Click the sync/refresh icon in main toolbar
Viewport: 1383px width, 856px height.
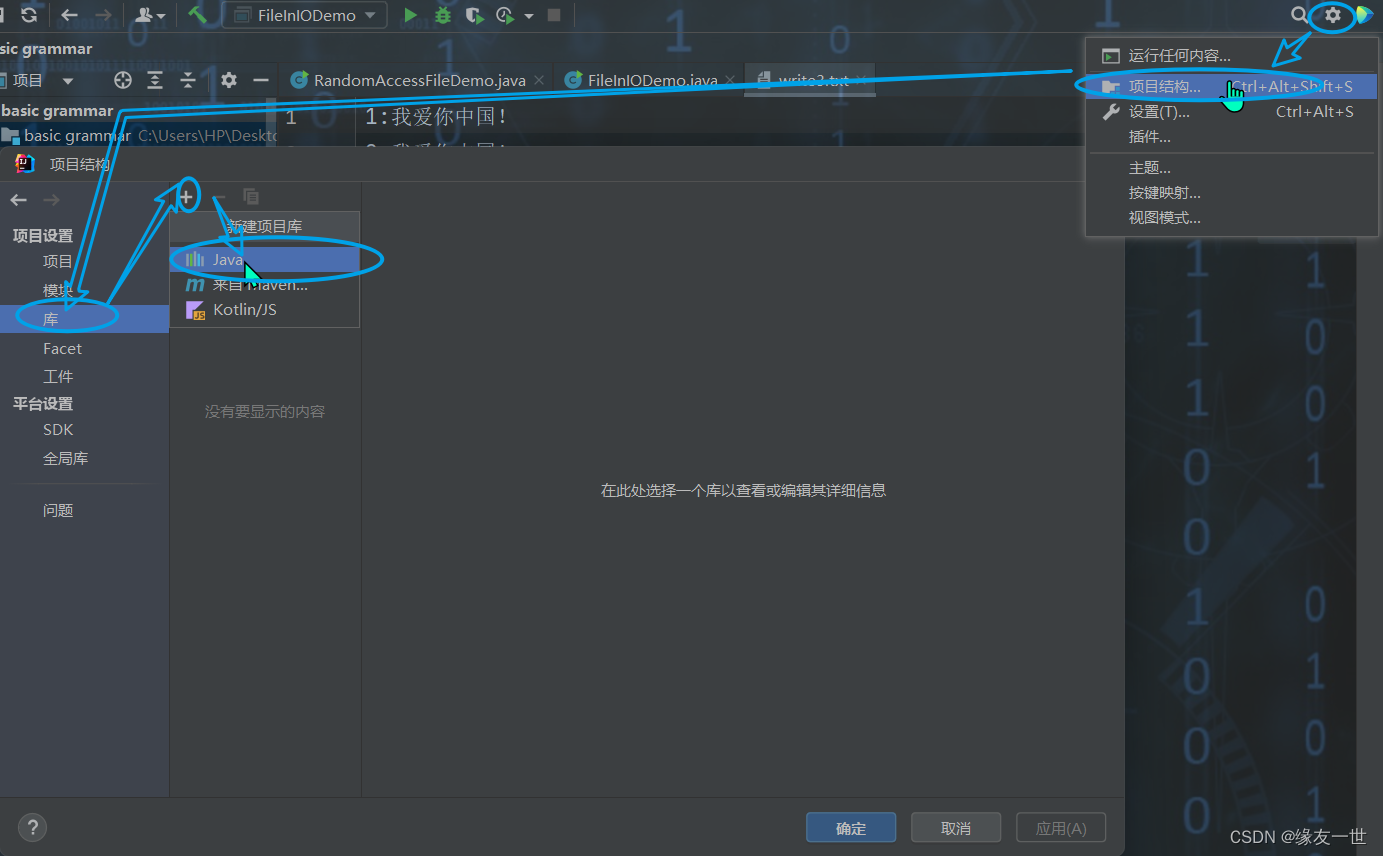(29, 15)
